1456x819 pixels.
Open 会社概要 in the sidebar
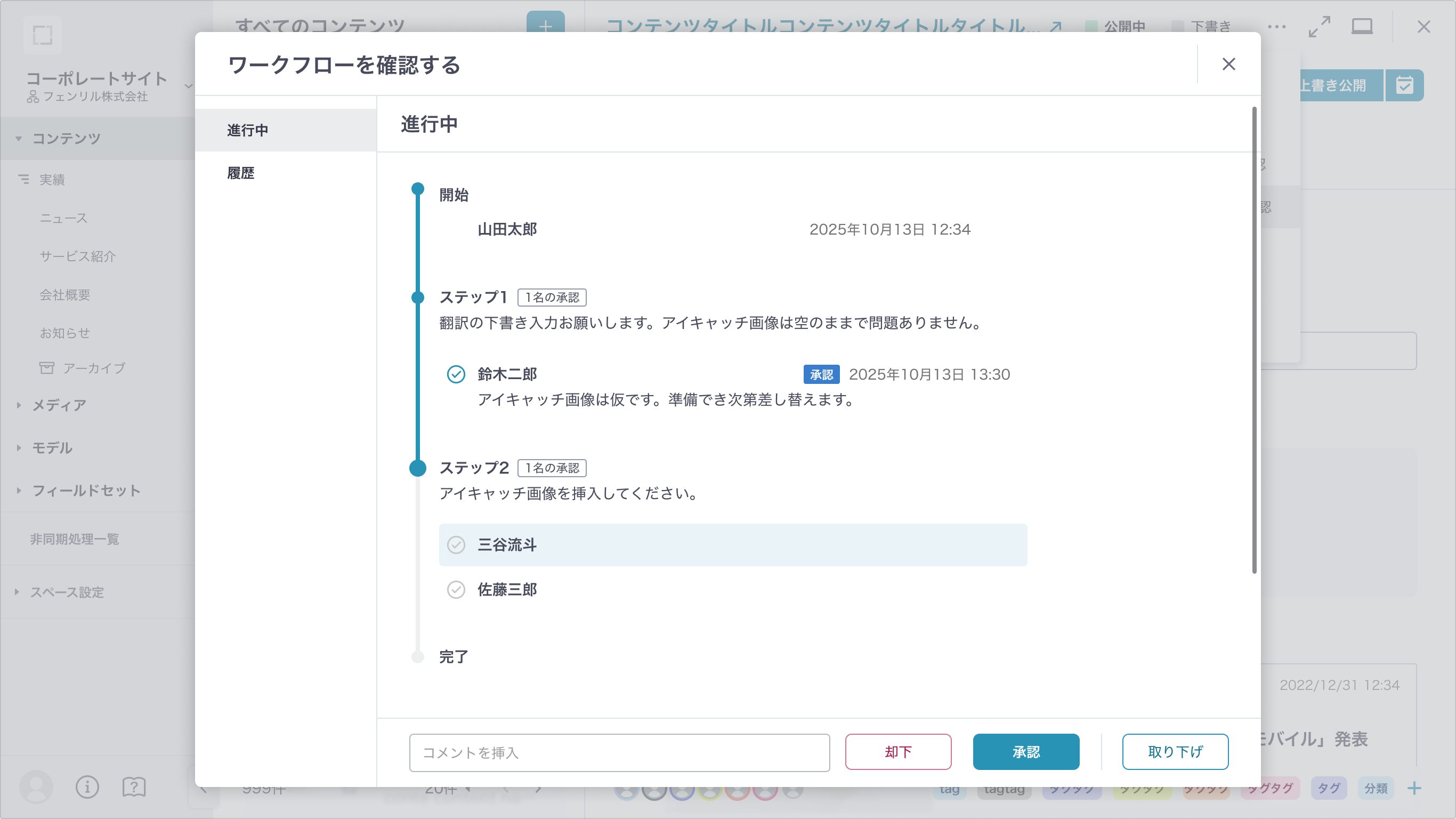click(65, 295)
